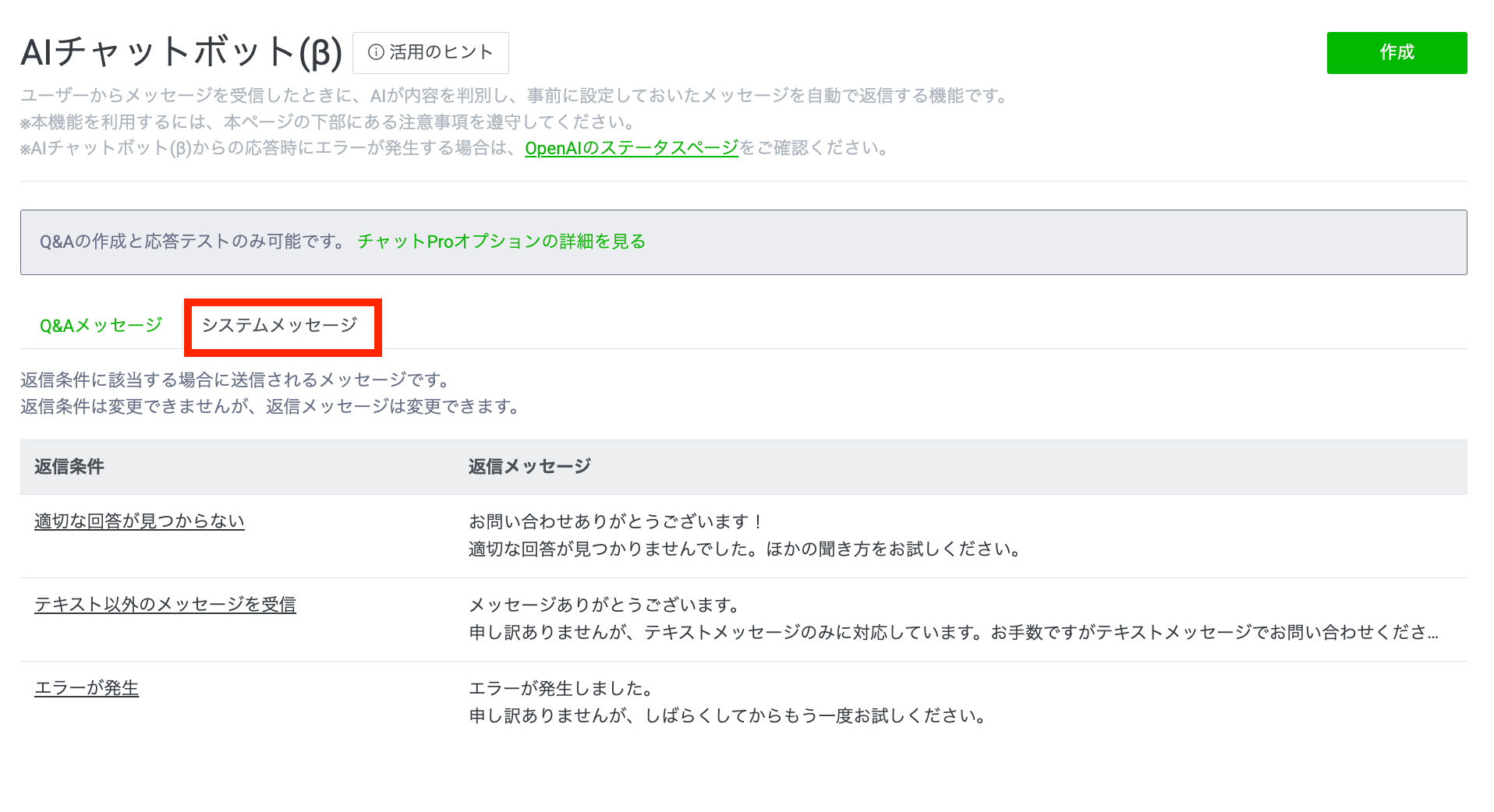
Task: Click the ユーザーからメッセージを受信 feature description
Action: 515,96
